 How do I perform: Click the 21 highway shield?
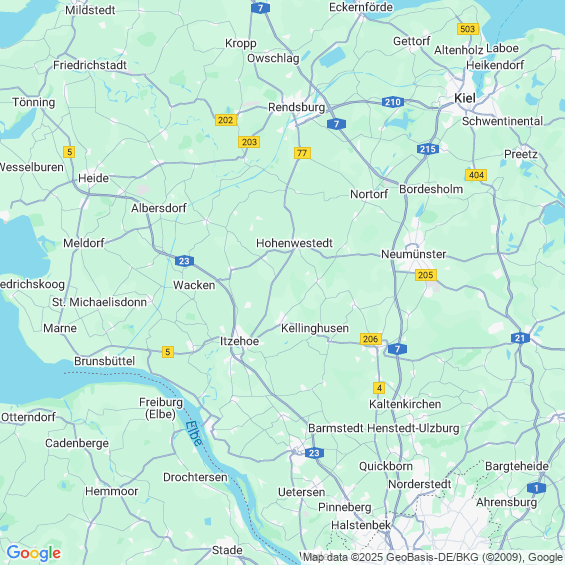(x=520, y=338)
